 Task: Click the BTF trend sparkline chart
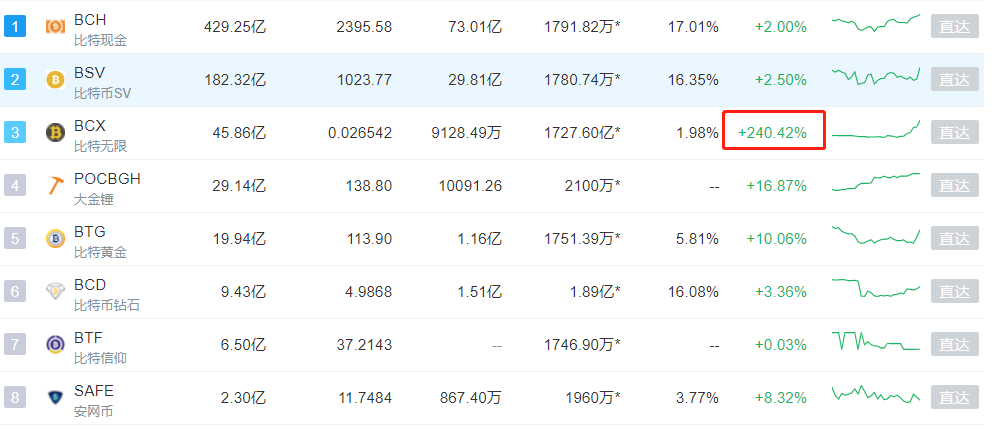pyautogui.click(x=875, y=342)
